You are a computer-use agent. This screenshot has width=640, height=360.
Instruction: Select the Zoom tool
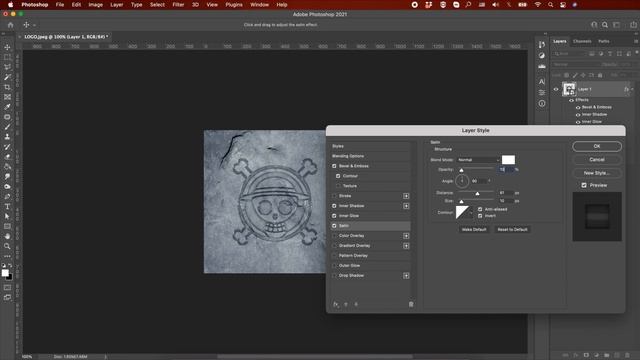[7, 246]
